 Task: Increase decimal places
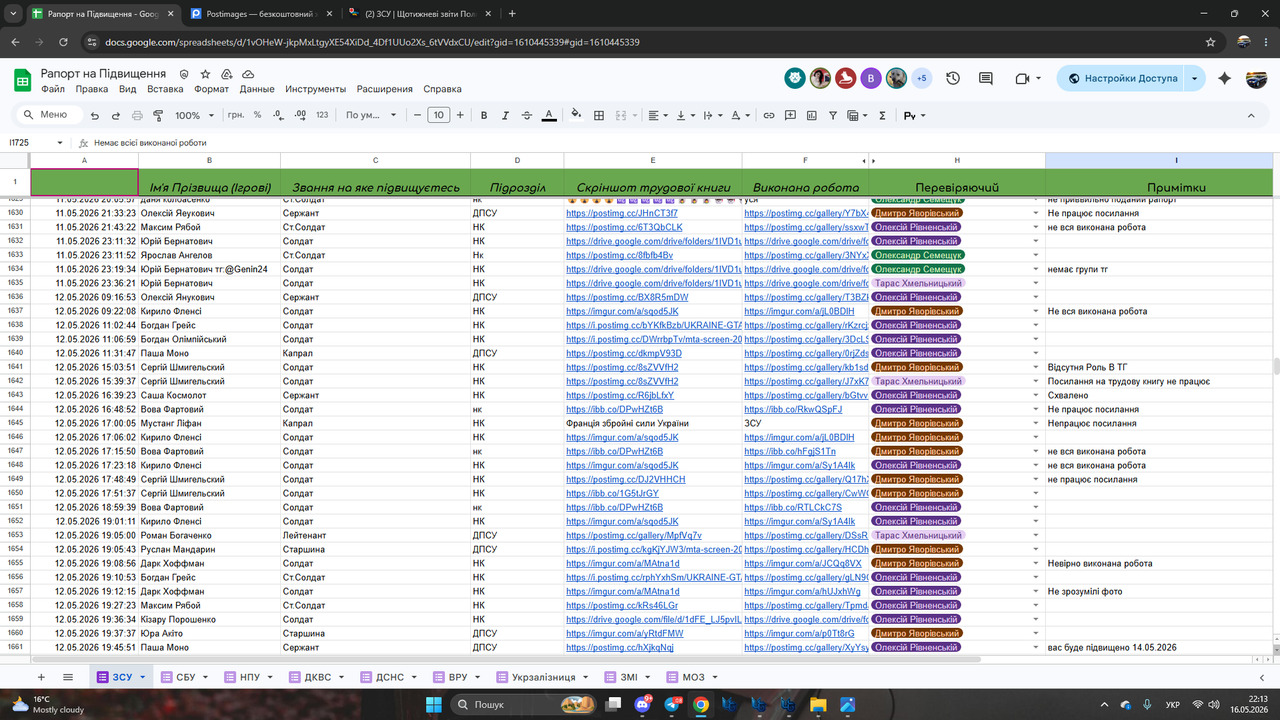(300, 115)
